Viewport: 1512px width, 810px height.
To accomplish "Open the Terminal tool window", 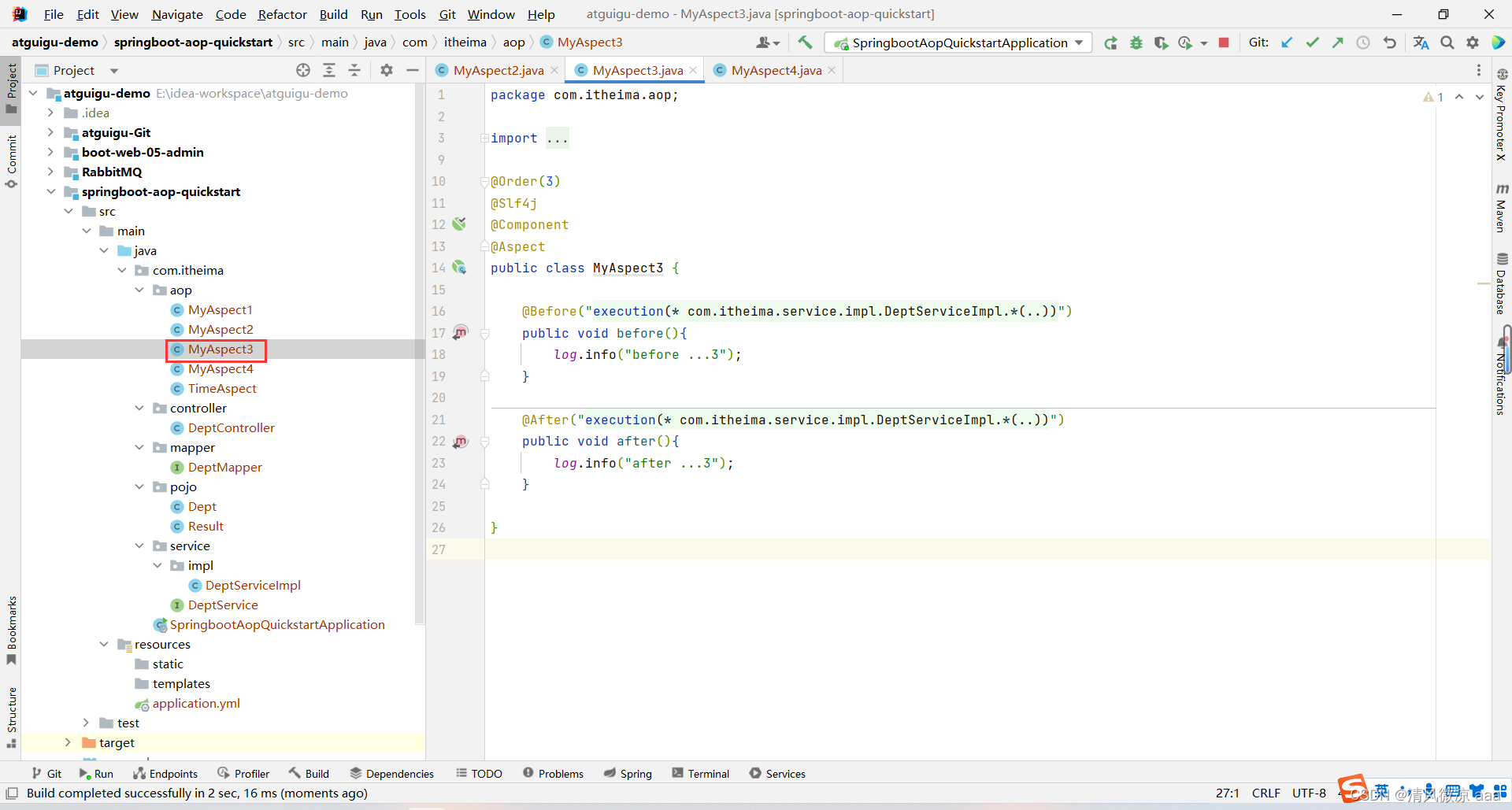I will [x=701, y=774].
